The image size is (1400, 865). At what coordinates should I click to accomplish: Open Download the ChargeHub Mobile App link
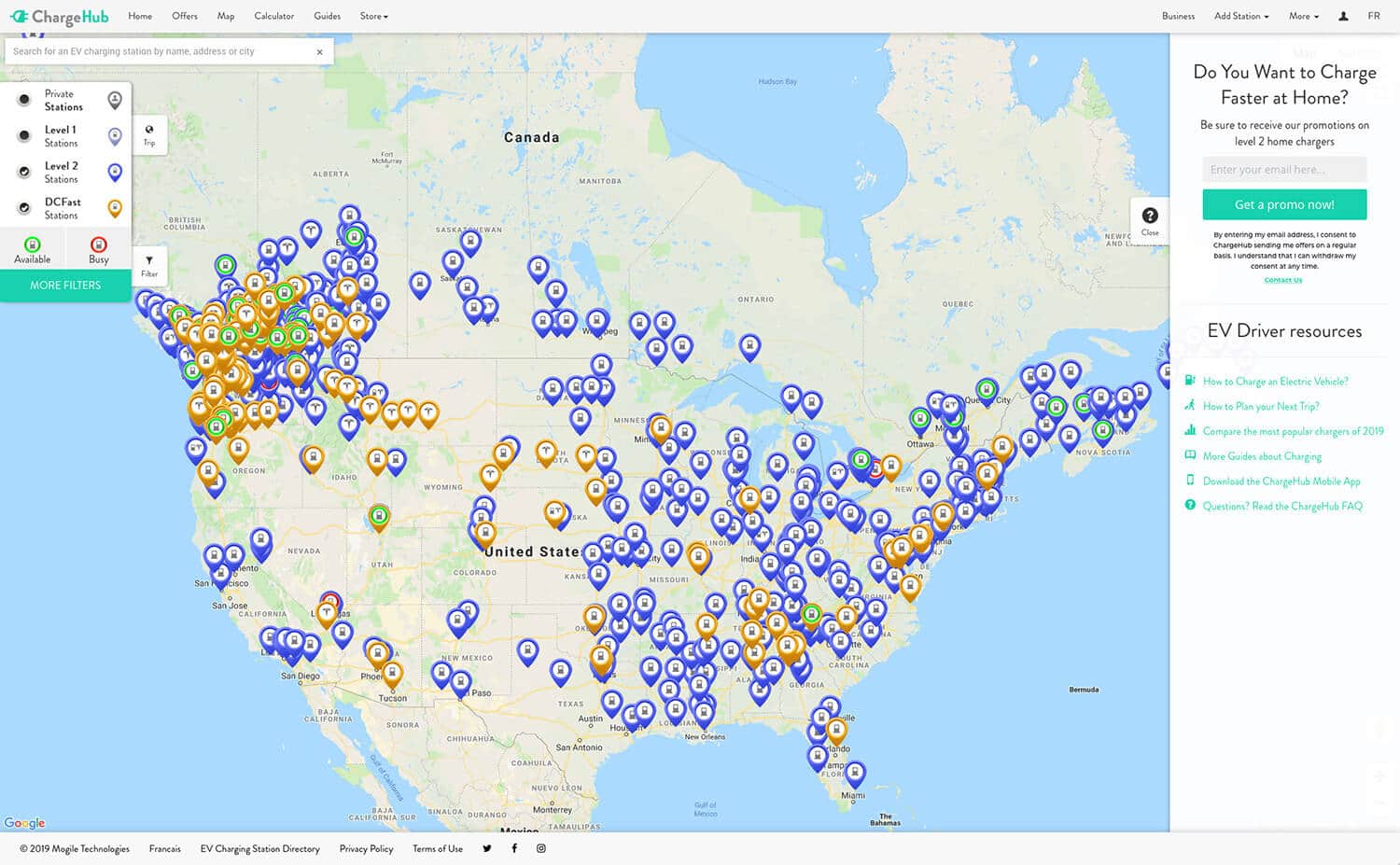pos(1281,481)
